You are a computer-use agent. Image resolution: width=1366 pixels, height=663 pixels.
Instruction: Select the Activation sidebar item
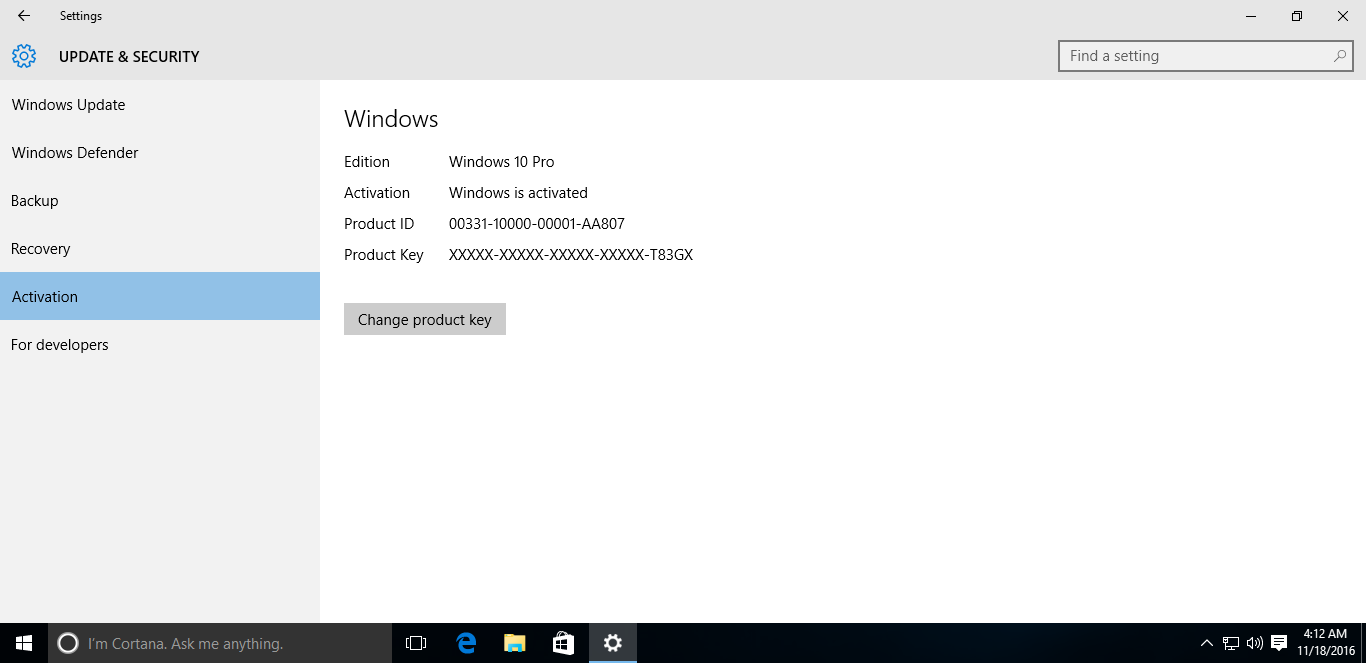coord(160,296)
